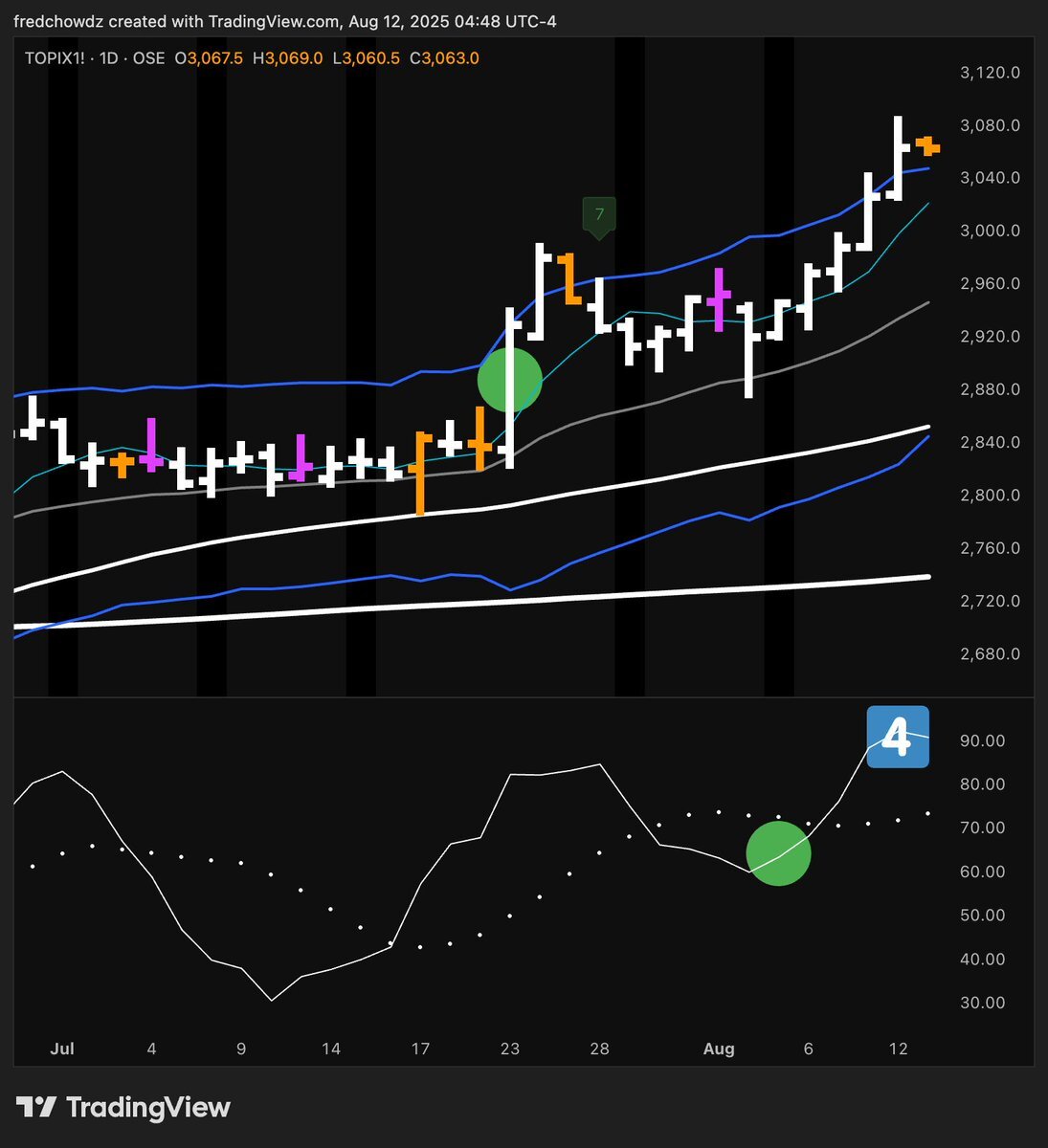The height and width of the screenshot is (1148, 1048).
Task: Click the OSE exchange label
Action: [148, 58]
